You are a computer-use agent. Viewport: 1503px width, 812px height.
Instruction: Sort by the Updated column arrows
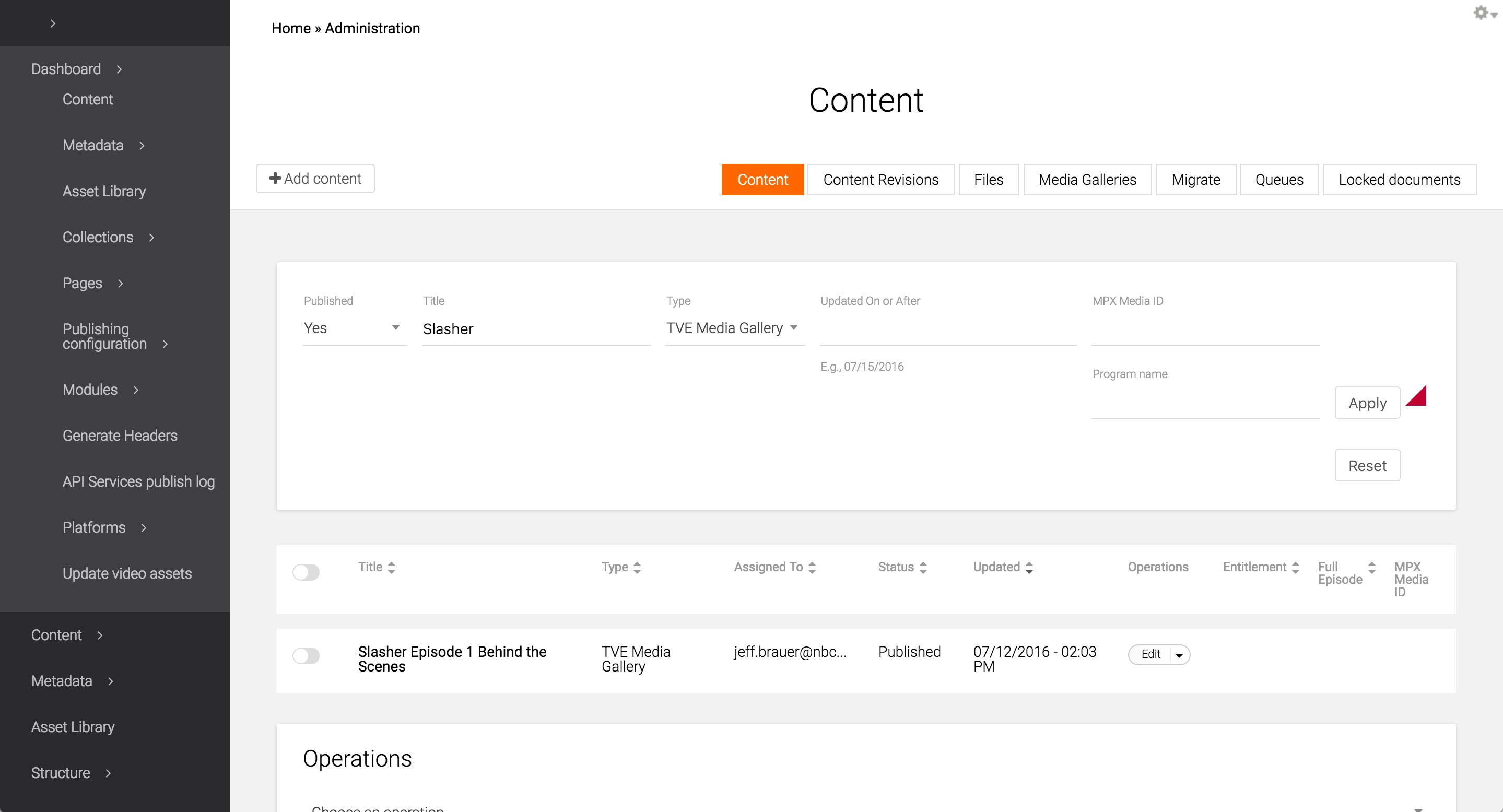1029,568
